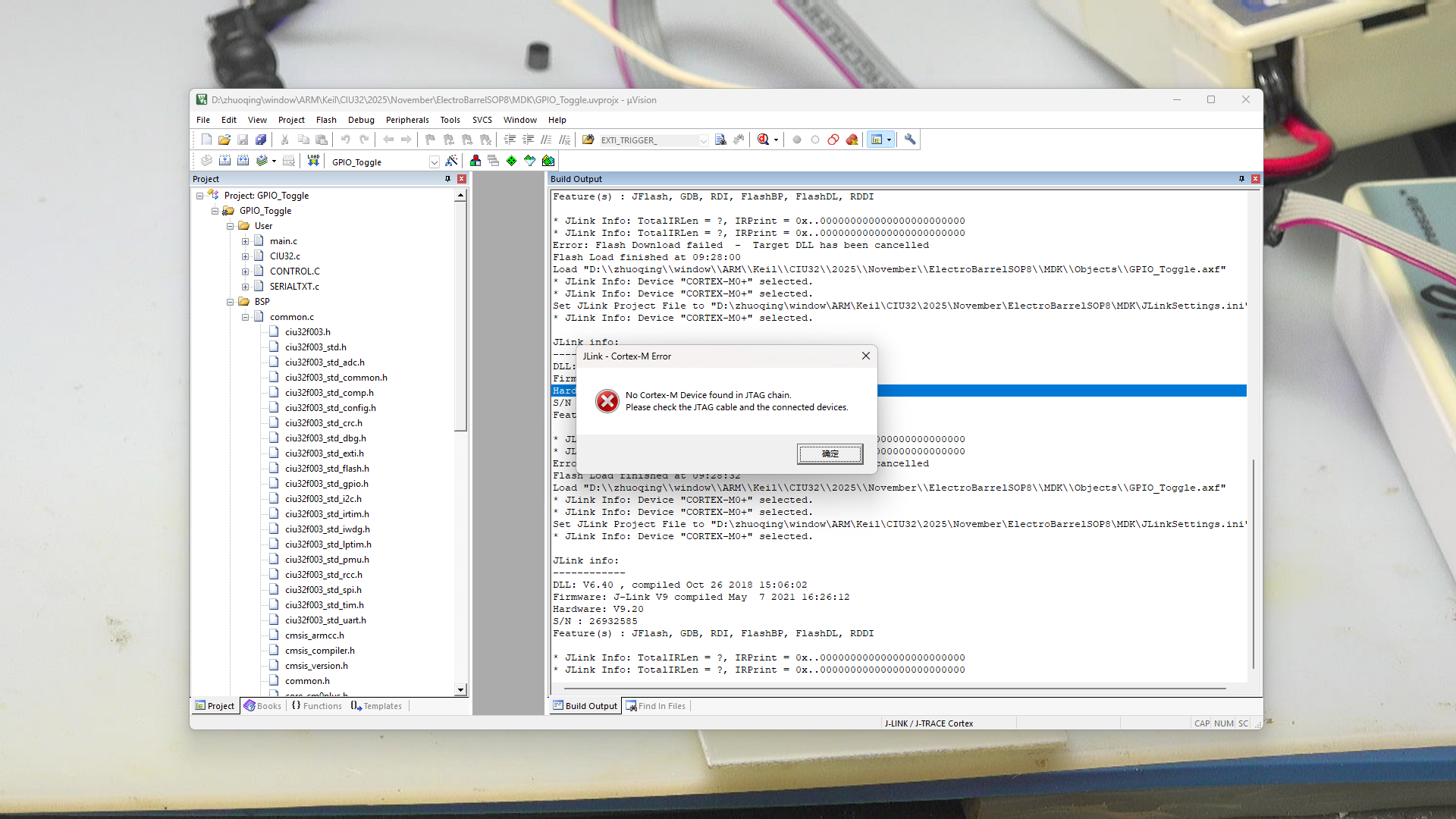The height and width of the screenshot is (819, 1456).
Task: Start the debug session icon
Action: pos(764,140)
